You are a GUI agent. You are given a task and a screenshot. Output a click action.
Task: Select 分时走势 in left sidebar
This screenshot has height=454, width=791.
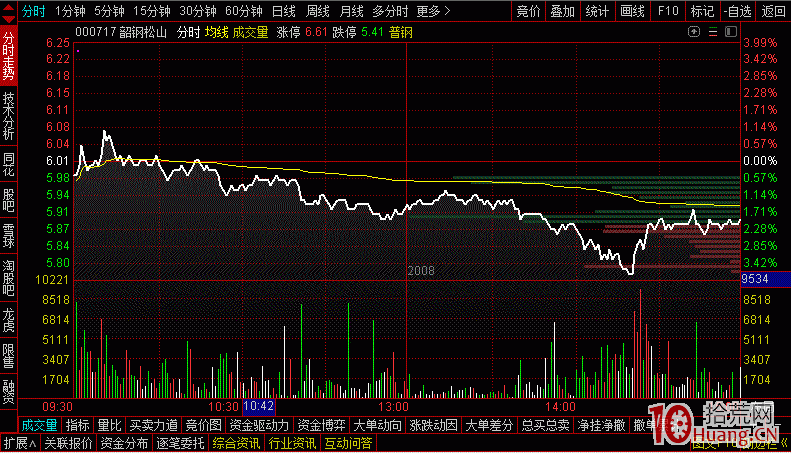point(9,55)
